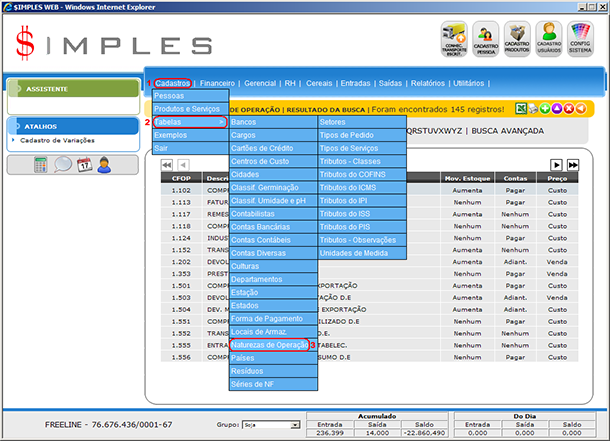
Task: Collapse the Atalhos panel header
Action: [70, 126]
